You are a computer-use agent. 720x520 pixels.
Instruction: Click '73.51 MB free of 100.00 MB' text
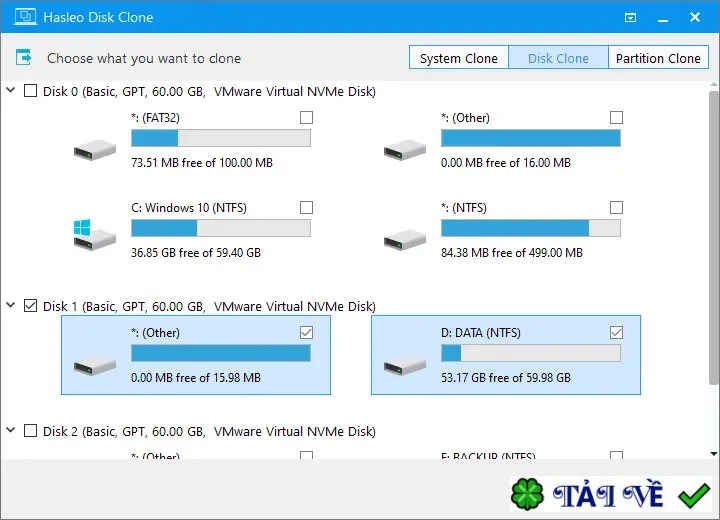coord(202,163)
